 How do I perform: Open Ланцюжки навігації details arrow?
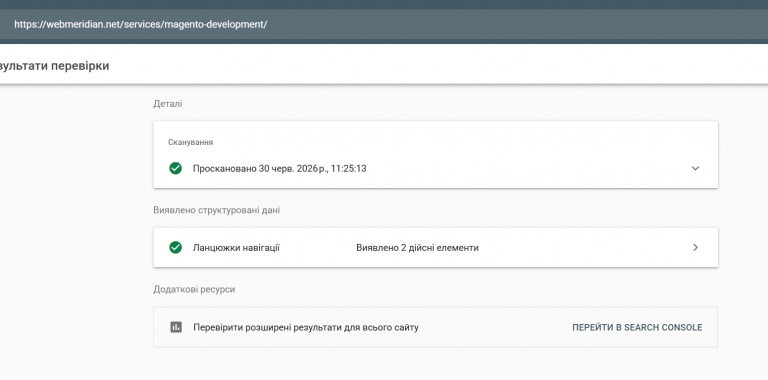[696, 248]
